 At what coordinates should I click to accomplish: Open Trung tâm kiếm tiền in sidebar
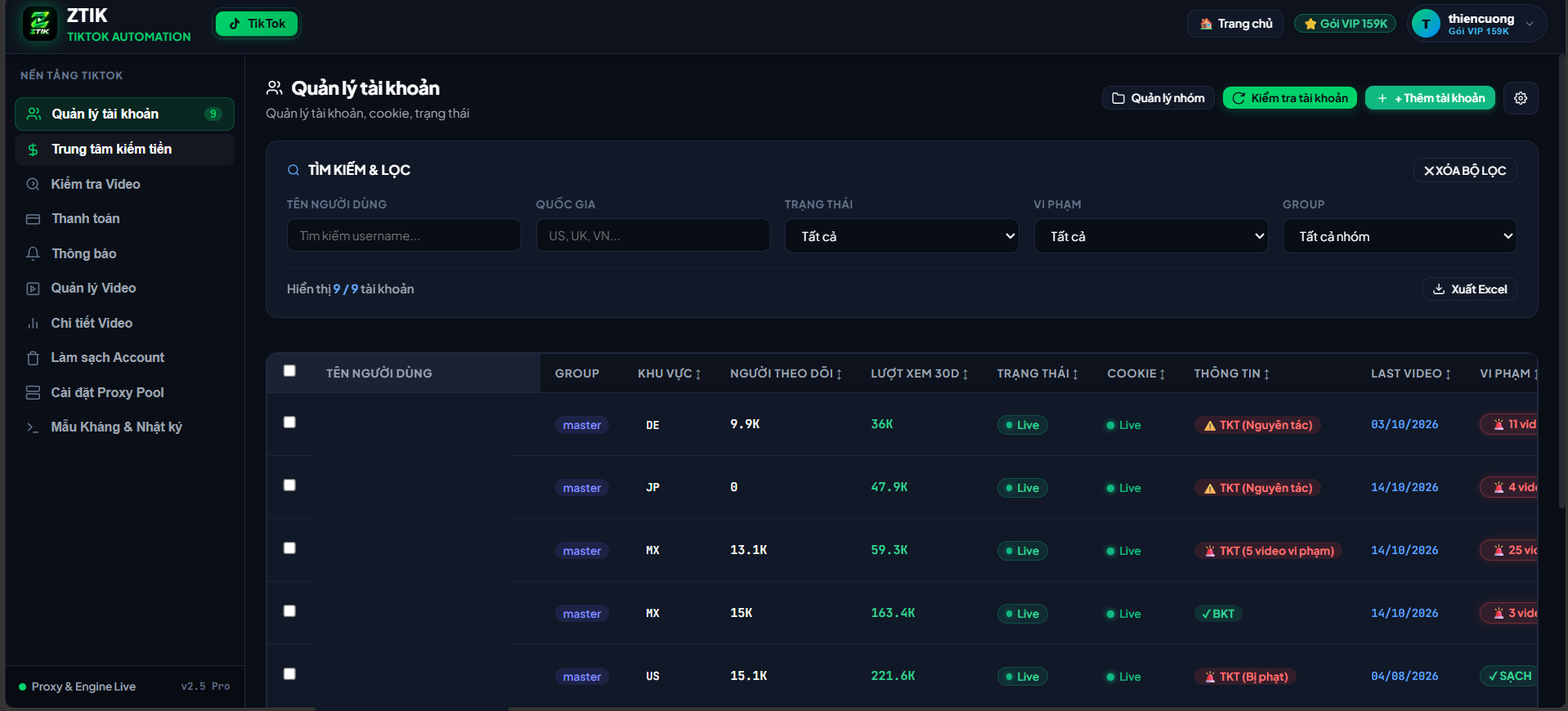tap(124, 149)
